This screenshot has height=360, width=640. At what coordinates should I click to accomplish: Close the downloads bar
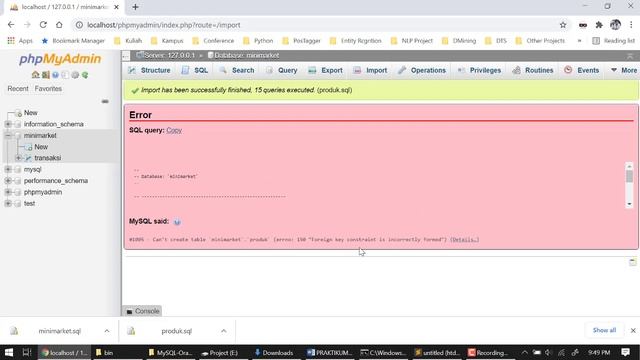[x=633, y=331]
